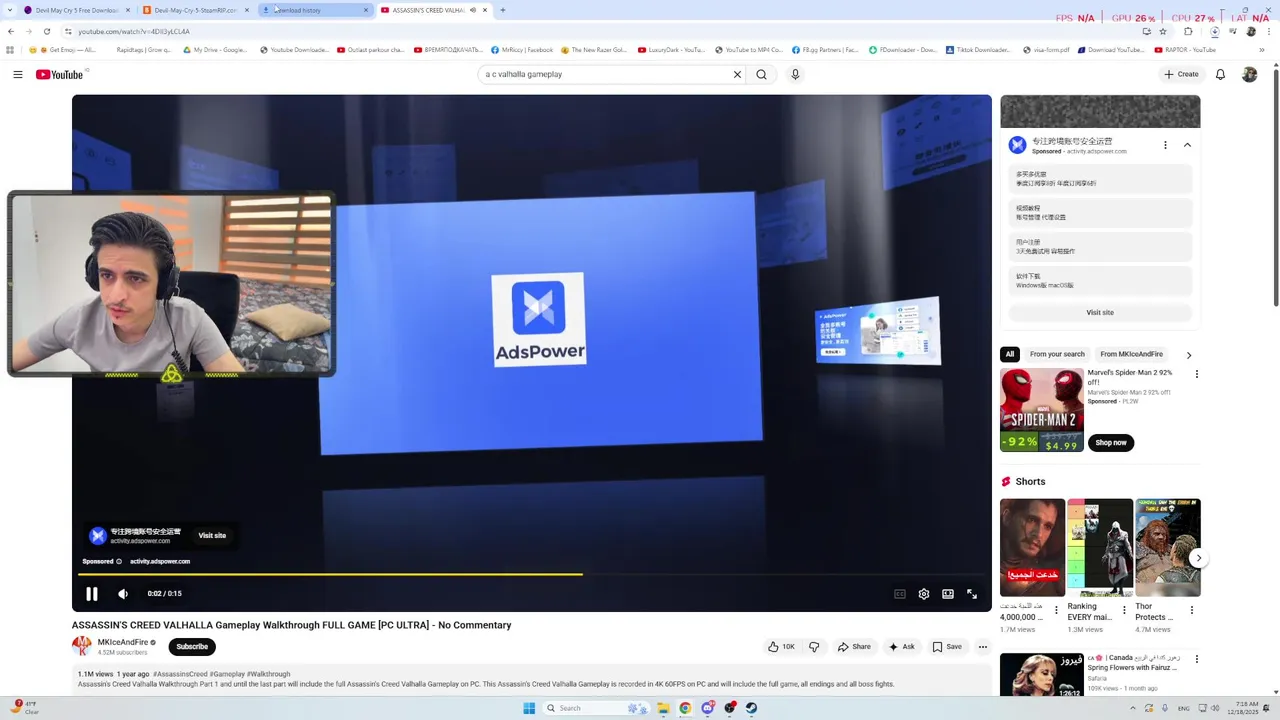1280x720 pixels.
Task: Open the Windows Start menu
Action: (x=529, y=708)
